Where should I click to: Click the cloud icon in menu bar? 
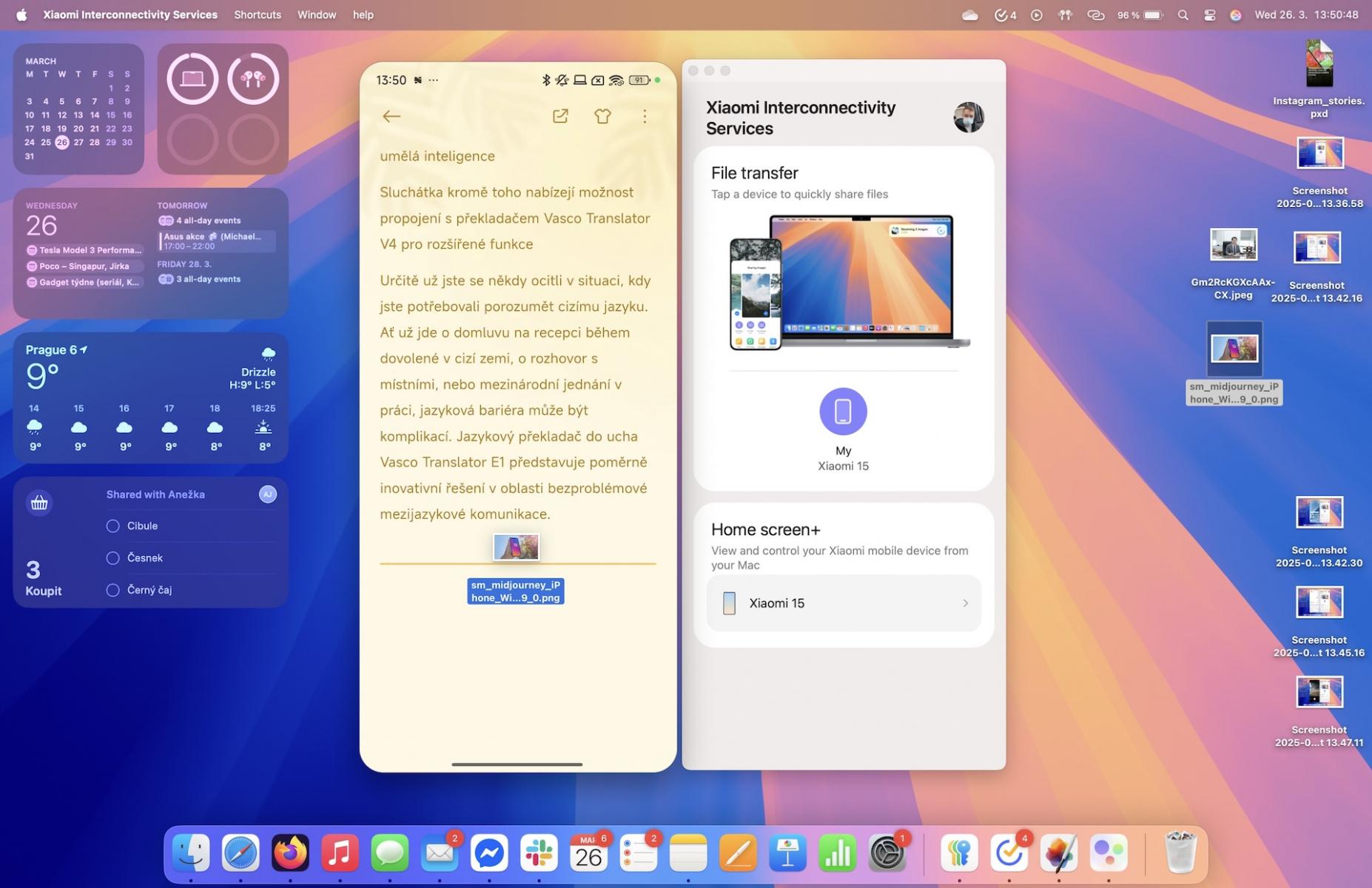pos(969,15)
